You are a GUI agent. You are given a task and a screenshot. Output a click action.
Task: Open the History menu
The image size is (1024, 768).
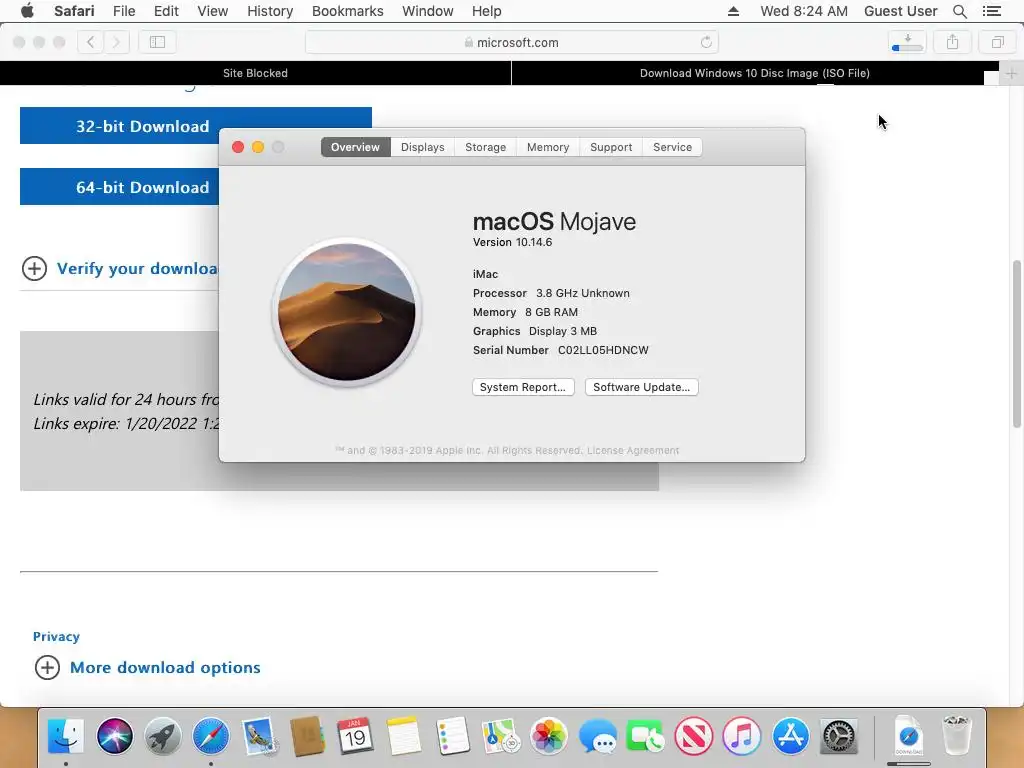pyautogui.click(x=270, y=11)
